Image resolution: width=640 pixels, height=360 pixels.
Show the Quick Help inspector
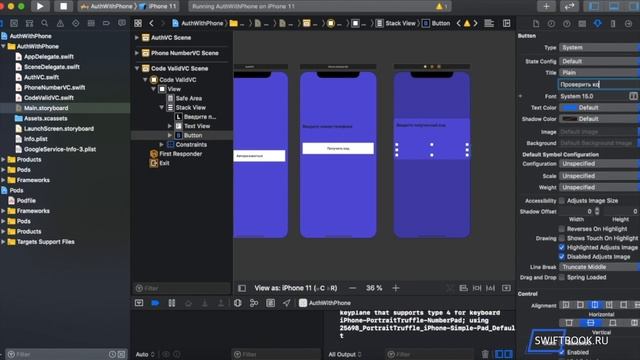click(567, 24)
